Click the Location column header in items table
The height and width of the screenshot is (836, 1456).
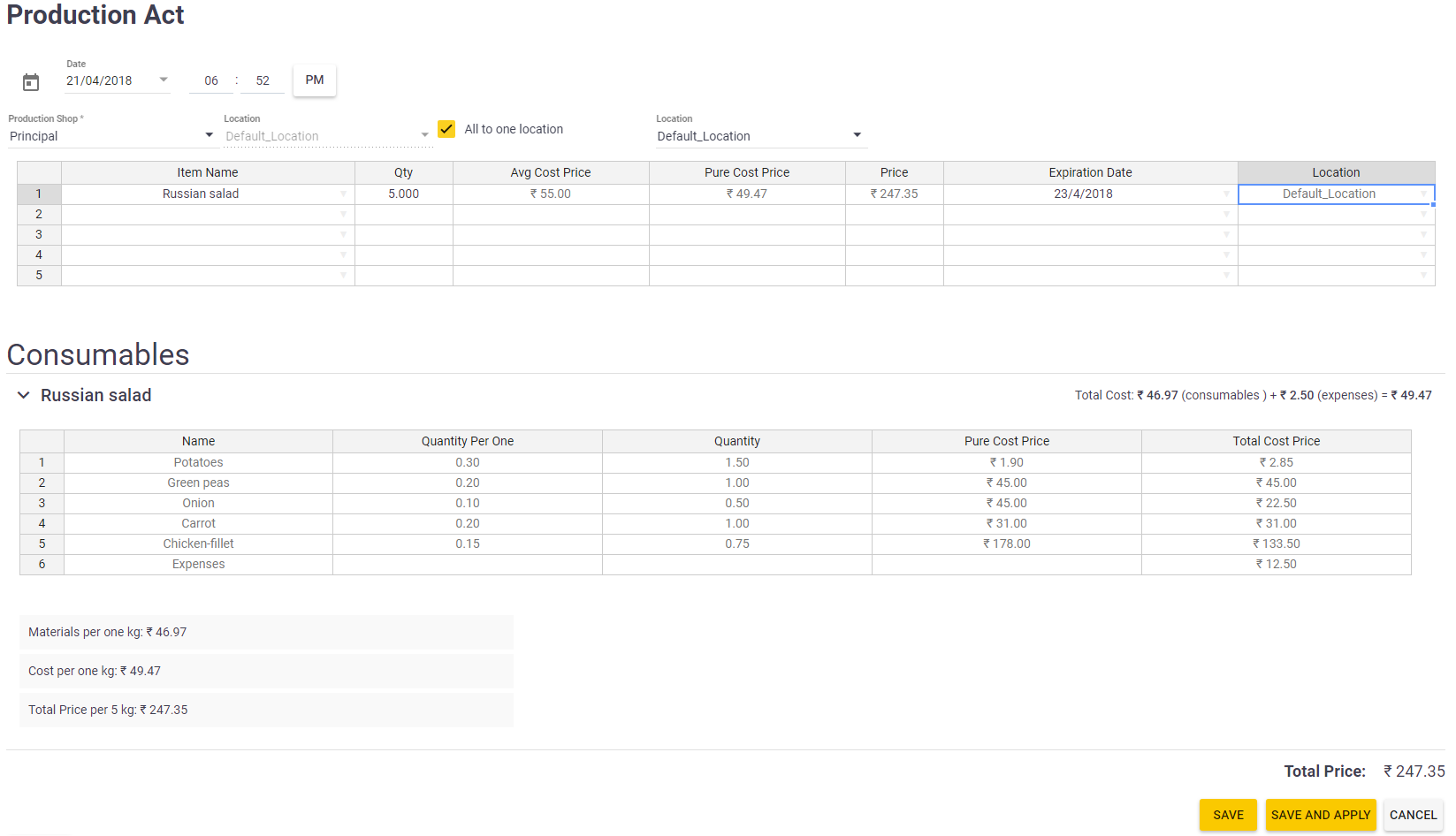pyautogui.click(x=1337, y=172)
